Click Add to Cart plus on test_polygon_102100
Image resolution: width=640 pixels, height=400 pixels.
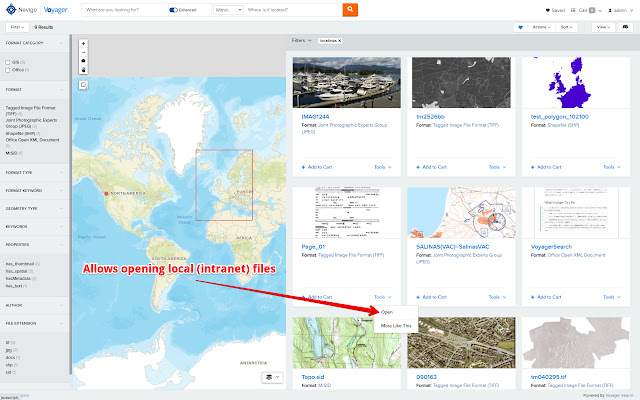(533, 167)
